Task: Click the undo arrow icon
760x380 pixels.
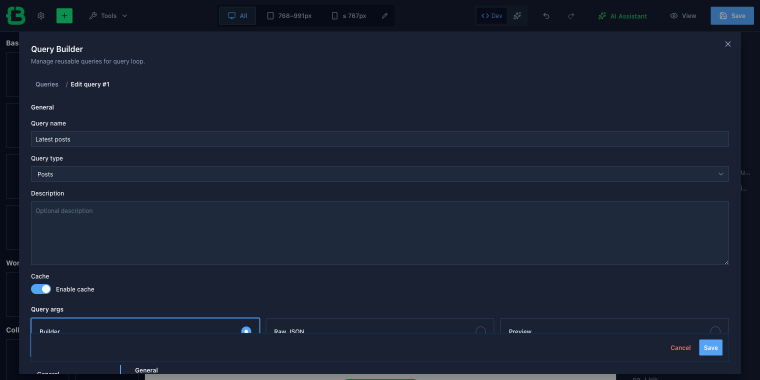Action: click(546, 16)
